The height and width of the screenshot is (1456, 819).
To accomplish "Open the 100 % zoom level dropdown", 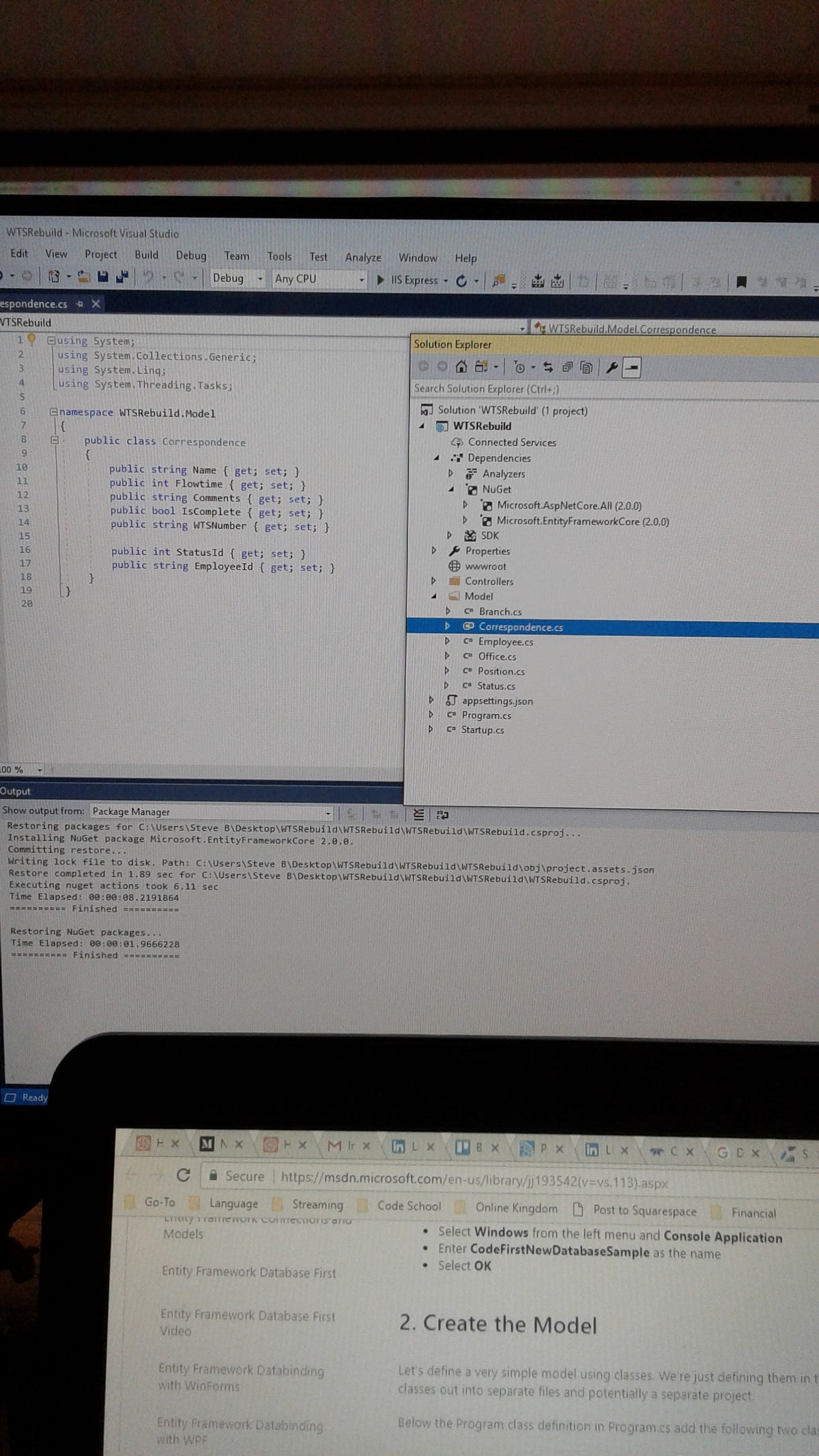I will click(40, 770).
